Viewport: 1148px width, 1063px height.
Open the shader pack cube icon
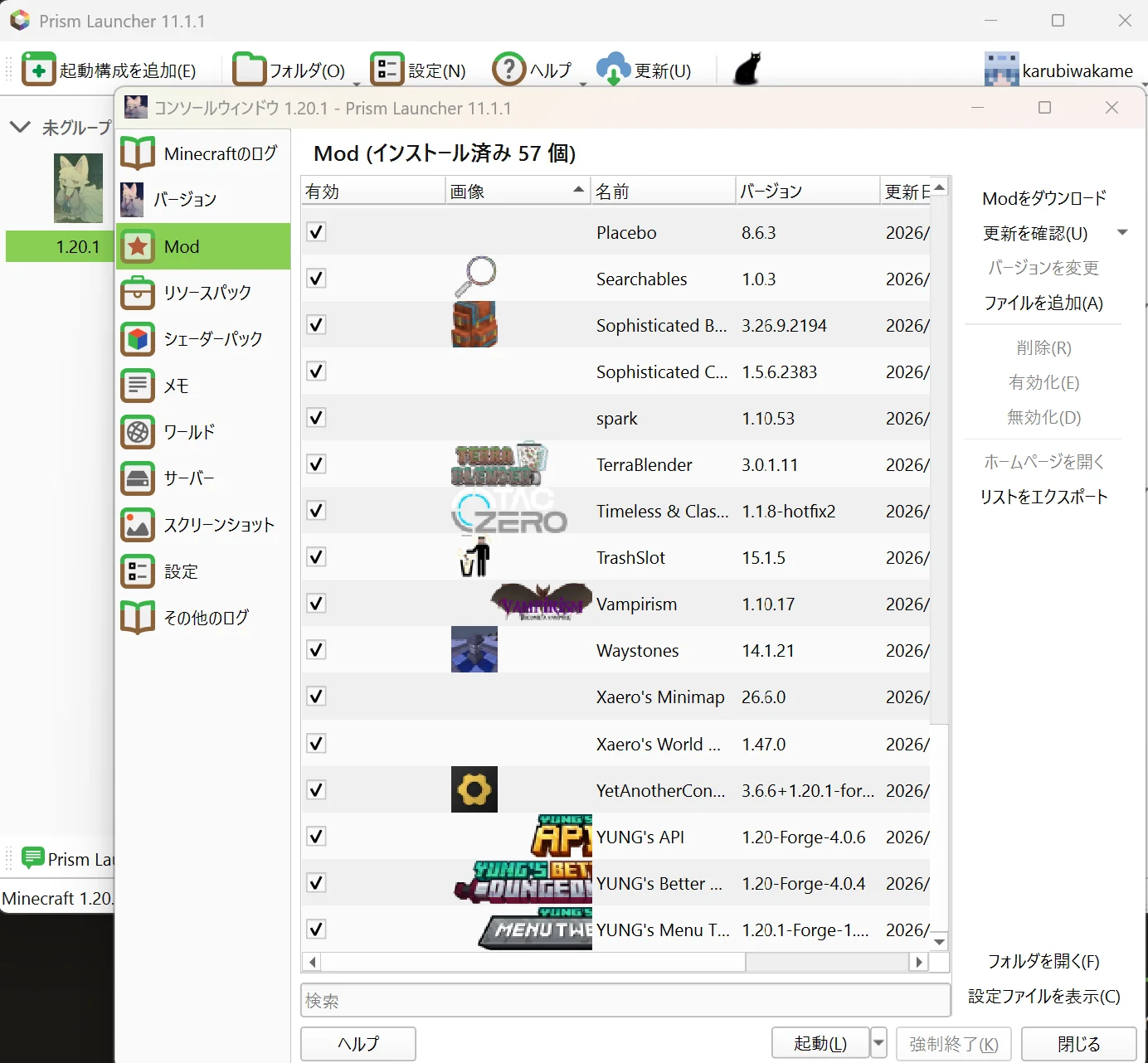pos(138,339)
